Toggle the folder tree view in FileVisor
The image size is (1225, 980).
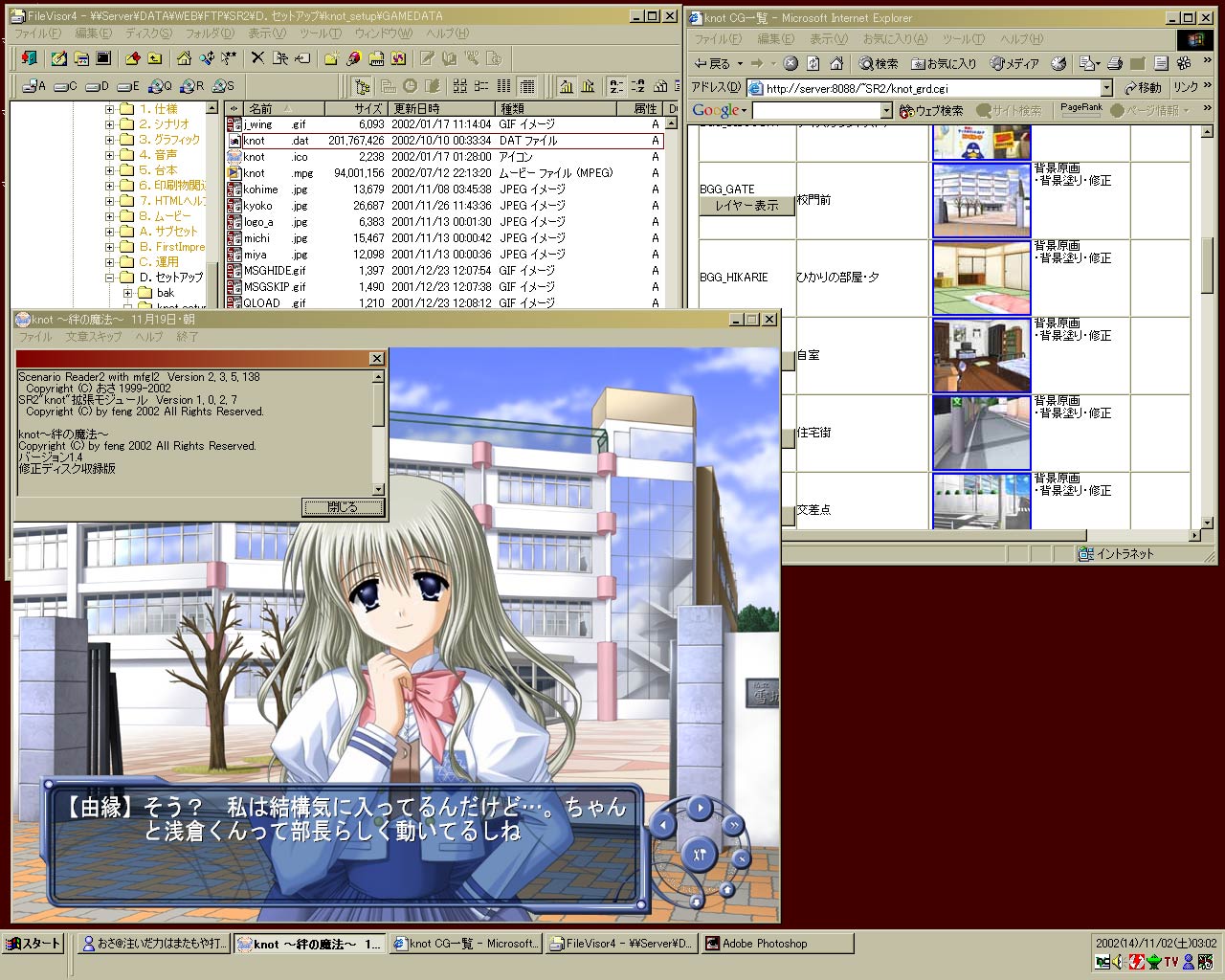tap(362, 86)
